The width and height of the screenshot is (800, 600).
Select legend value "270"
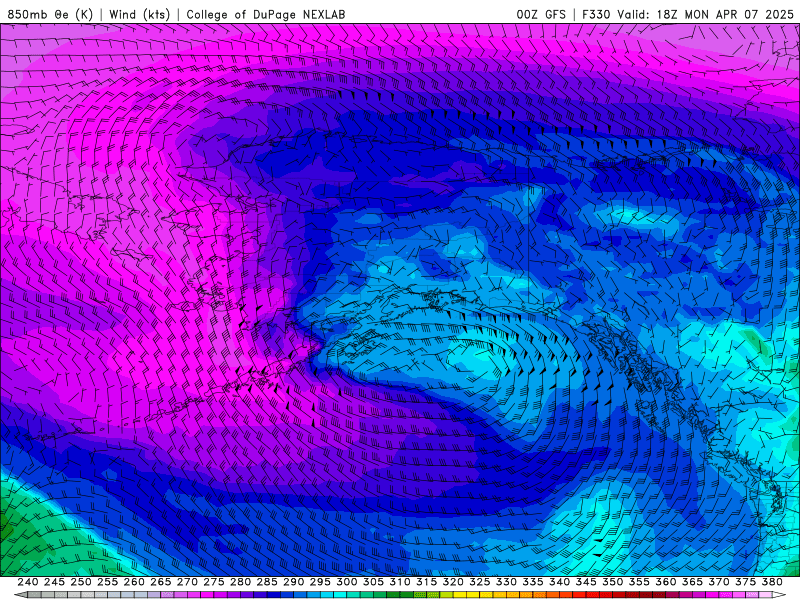(x=187, y=582)
